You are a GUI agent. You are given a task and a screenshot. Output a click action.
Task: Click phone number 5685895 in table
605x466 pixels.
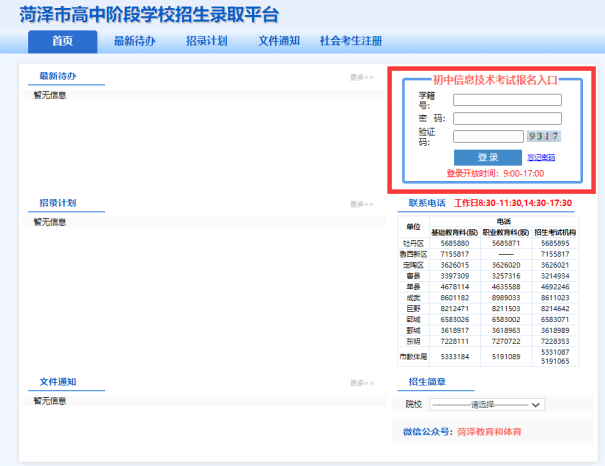tap(555, 243)
